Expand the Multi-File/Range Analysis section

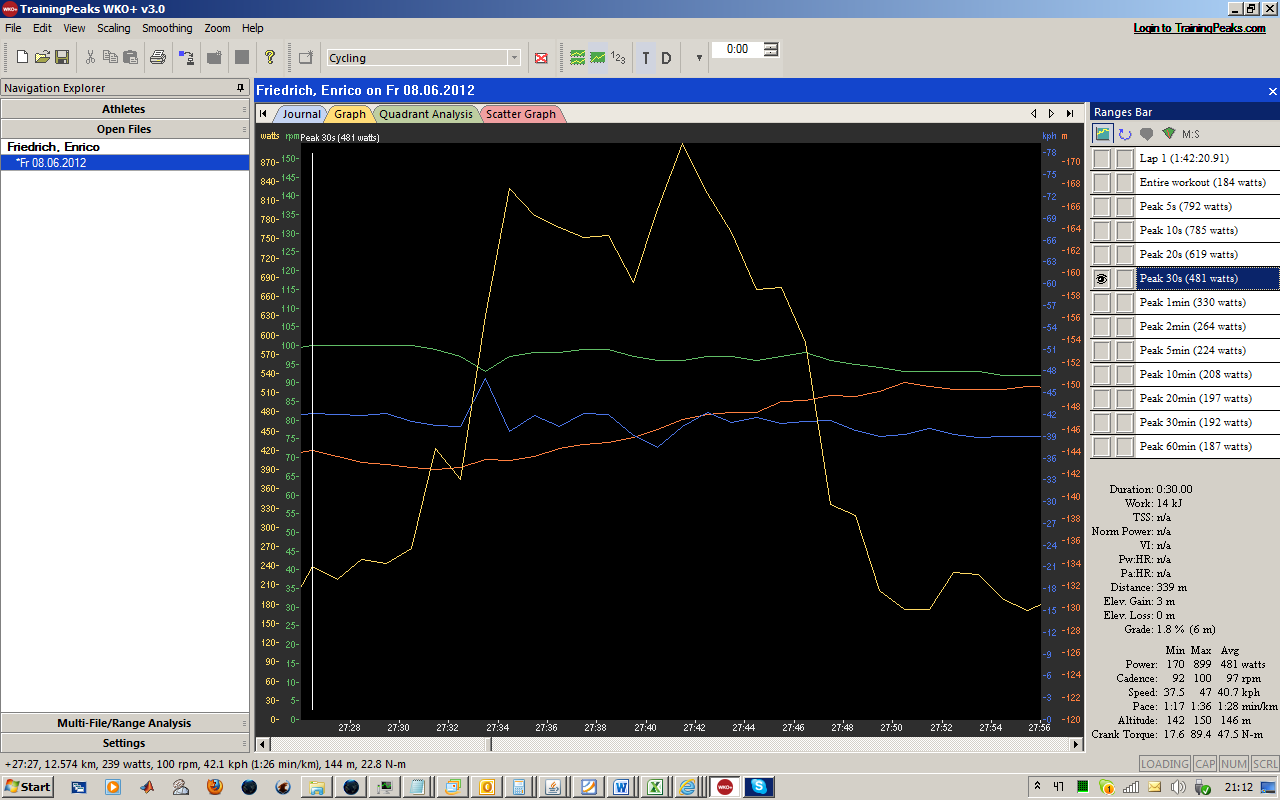[124, 723]
